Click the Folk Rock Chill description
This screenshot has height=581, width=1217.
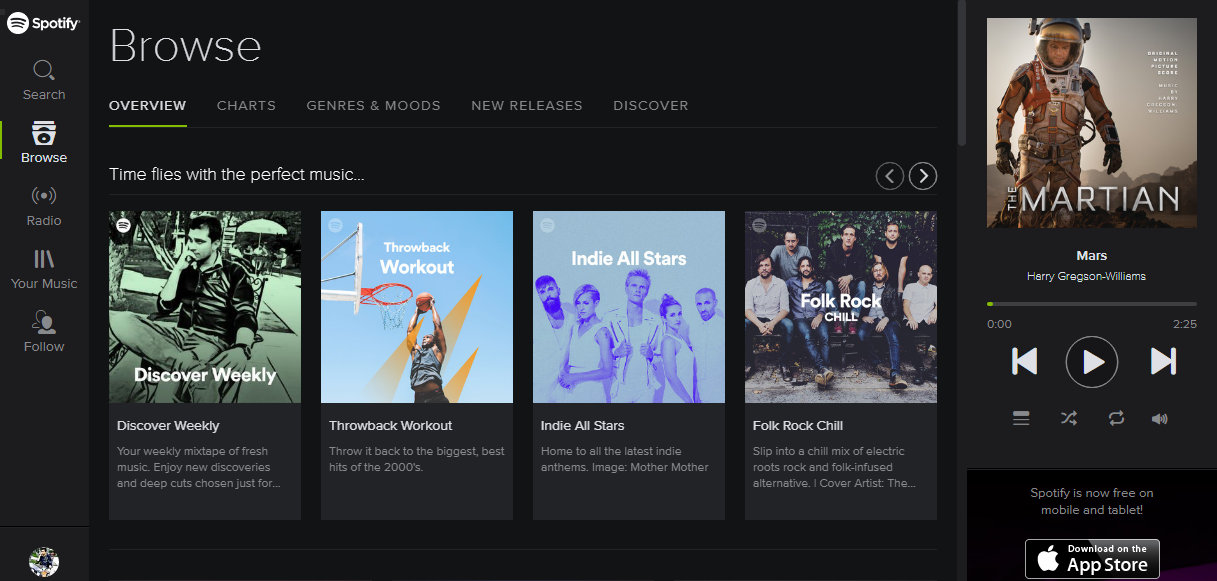pos(834,467)
